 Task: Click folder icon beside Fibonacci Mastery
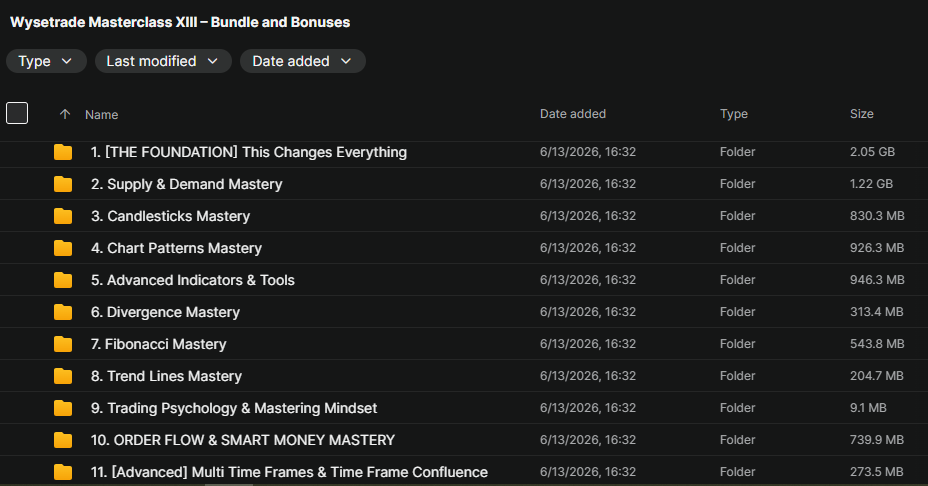click(x=63, y=344)
